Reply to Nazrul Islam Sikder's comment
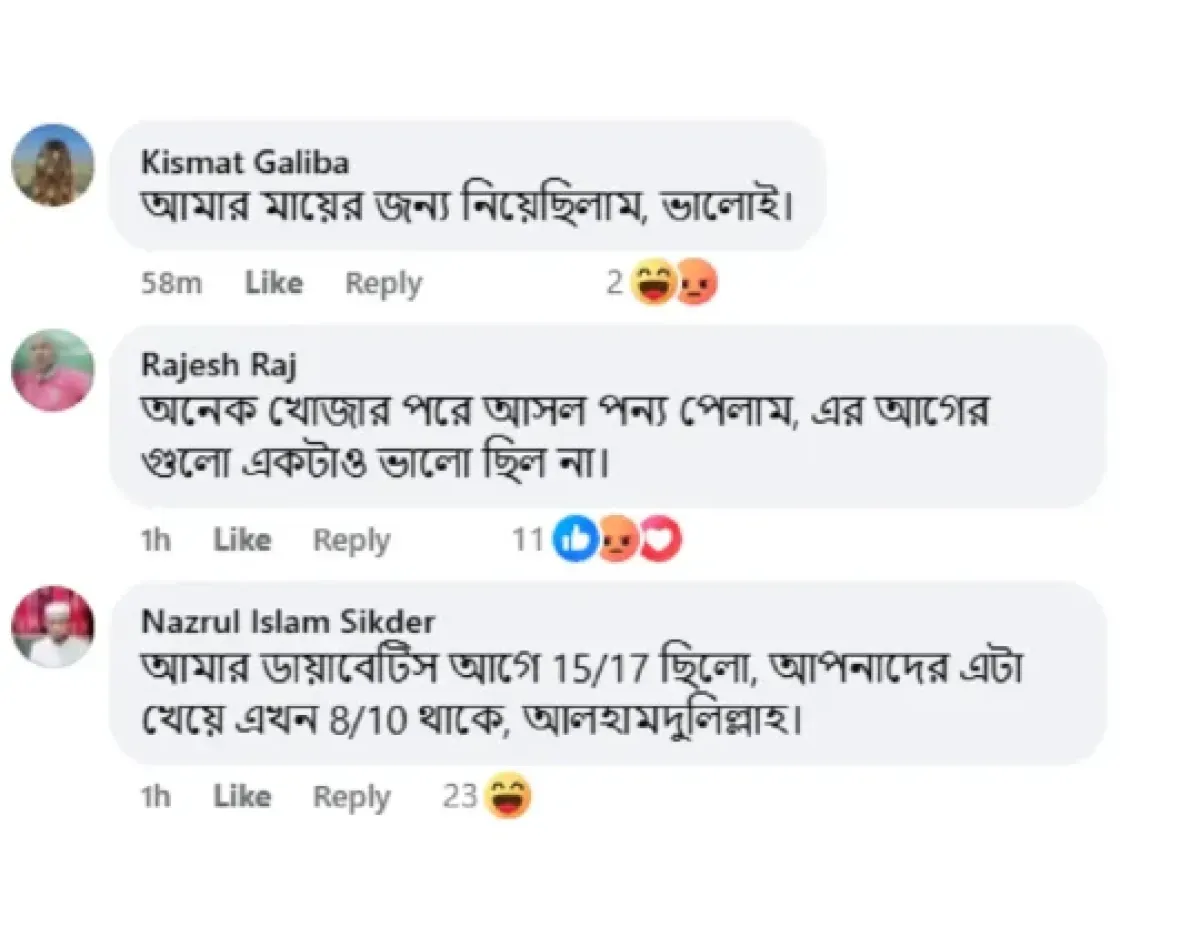Viewport: 1200px width, 937px height. tap(351, 797)
